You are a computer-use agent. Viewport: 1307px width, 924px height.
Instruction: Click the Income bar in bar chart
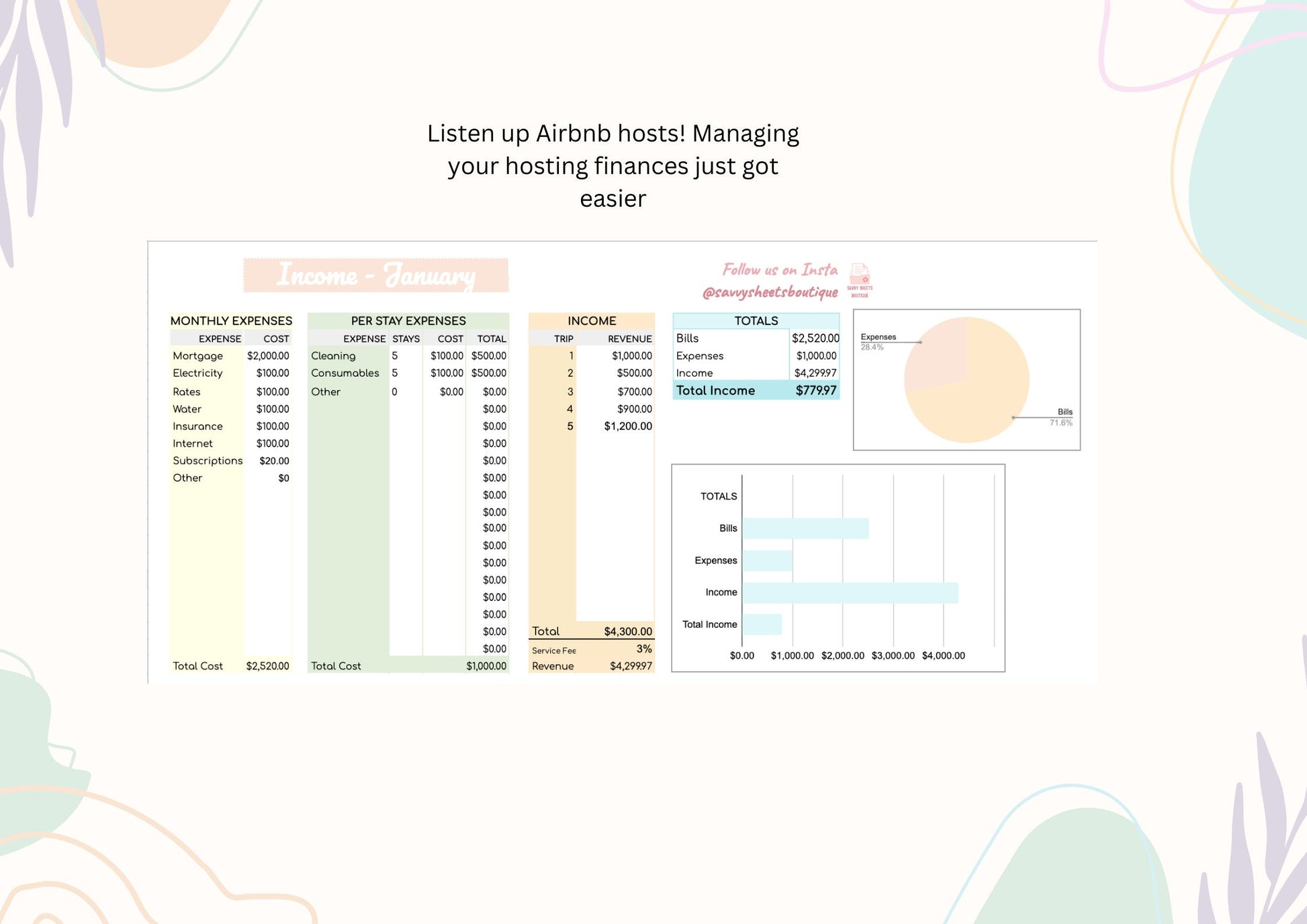850,593
